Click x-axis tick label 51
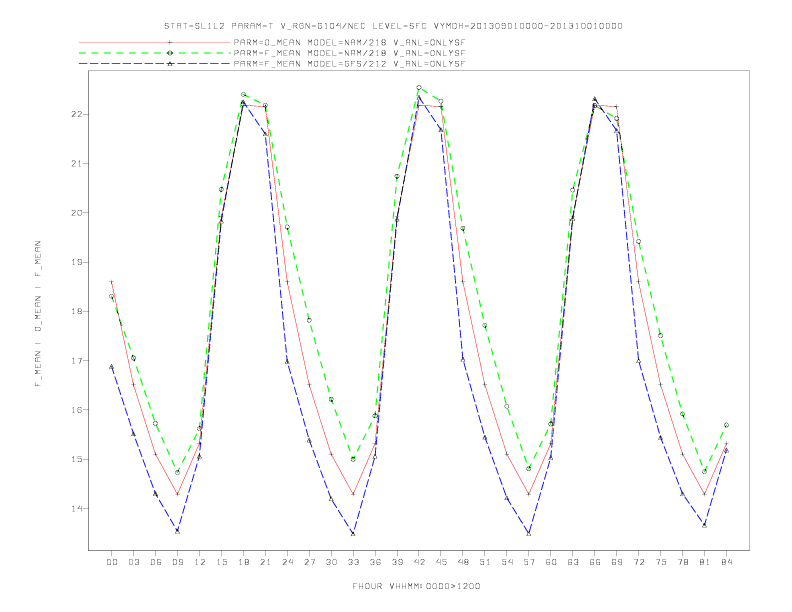 click(x=485, y=562)
